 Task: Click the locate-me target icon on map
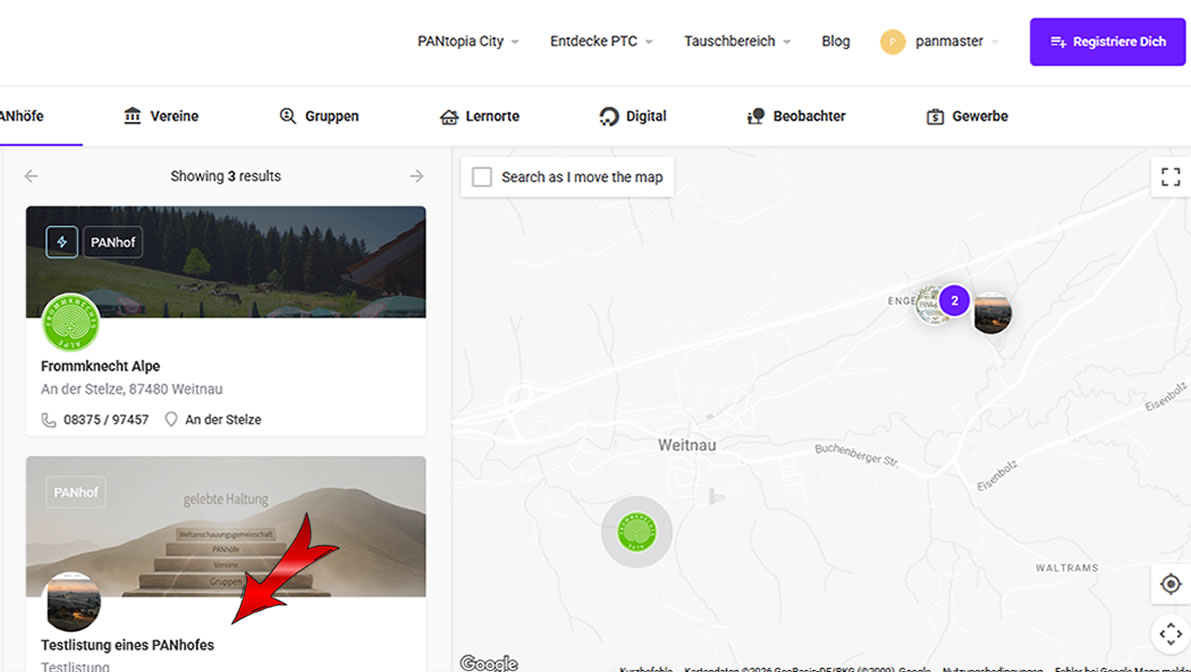1170,584
